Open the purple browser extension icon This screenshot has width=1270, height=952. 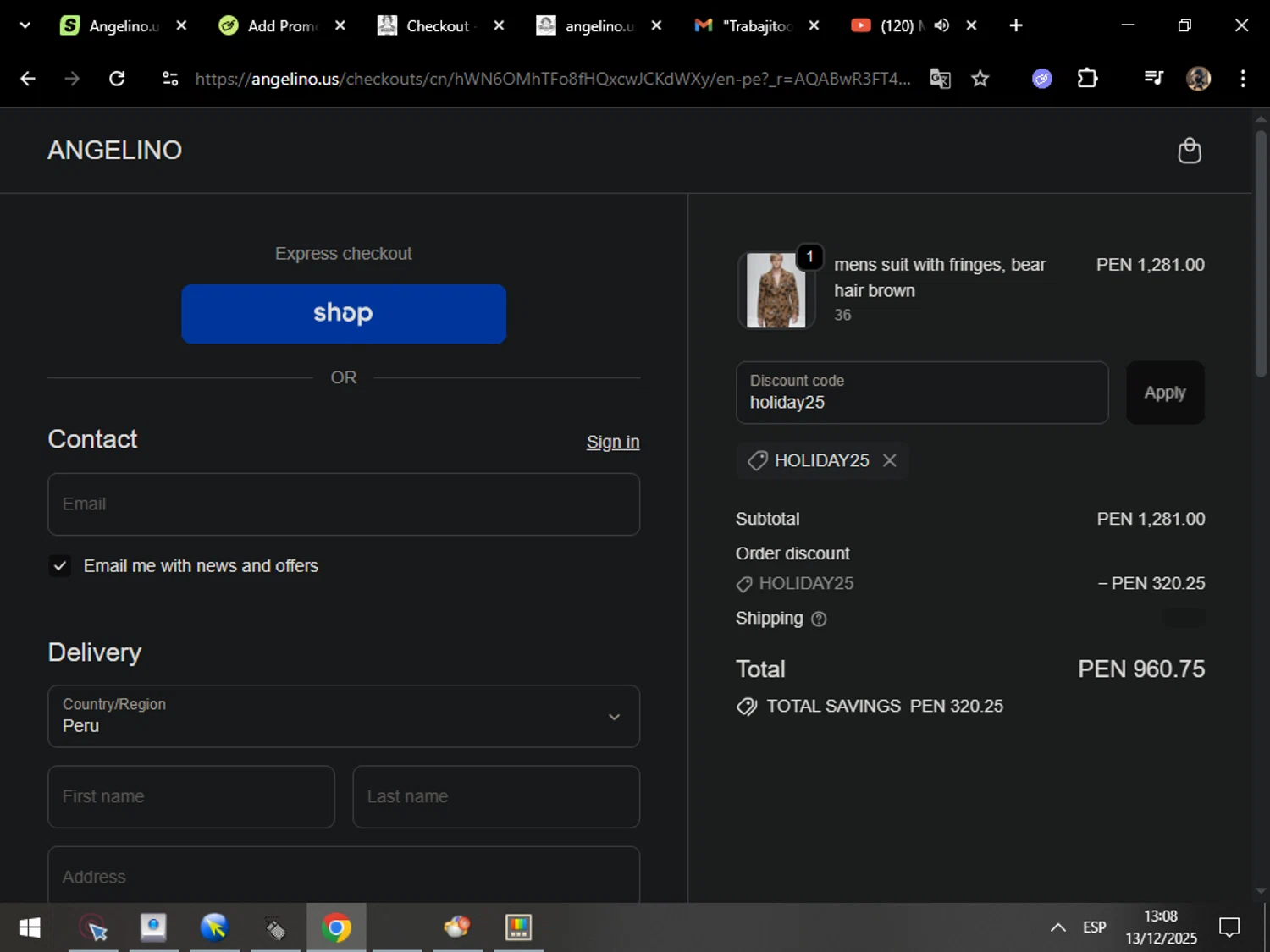tap(1042, 79)
